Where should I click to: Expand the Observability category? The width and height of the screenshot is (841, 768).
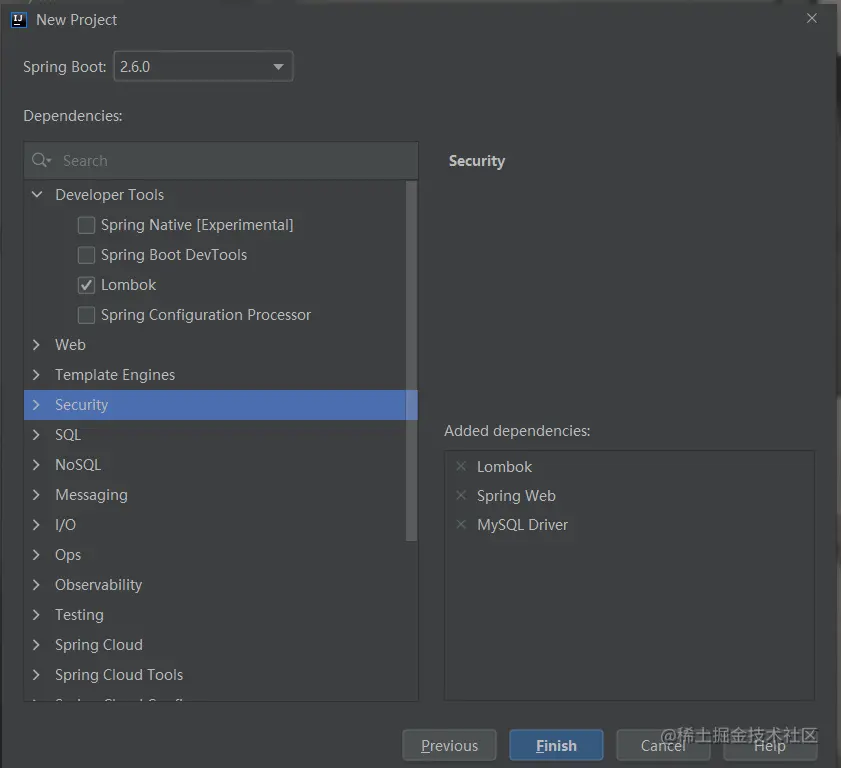point(36,585)
